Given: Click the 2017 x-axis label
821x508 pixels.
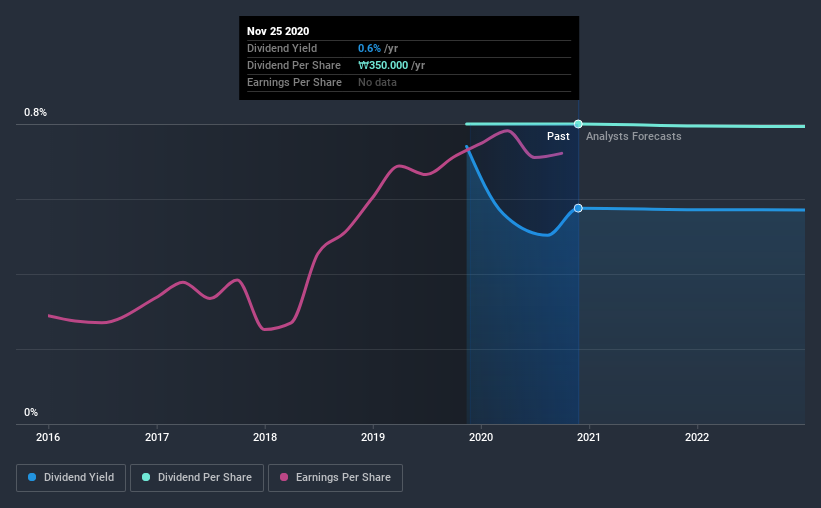Looking at the screenshot, I should 157,437.
